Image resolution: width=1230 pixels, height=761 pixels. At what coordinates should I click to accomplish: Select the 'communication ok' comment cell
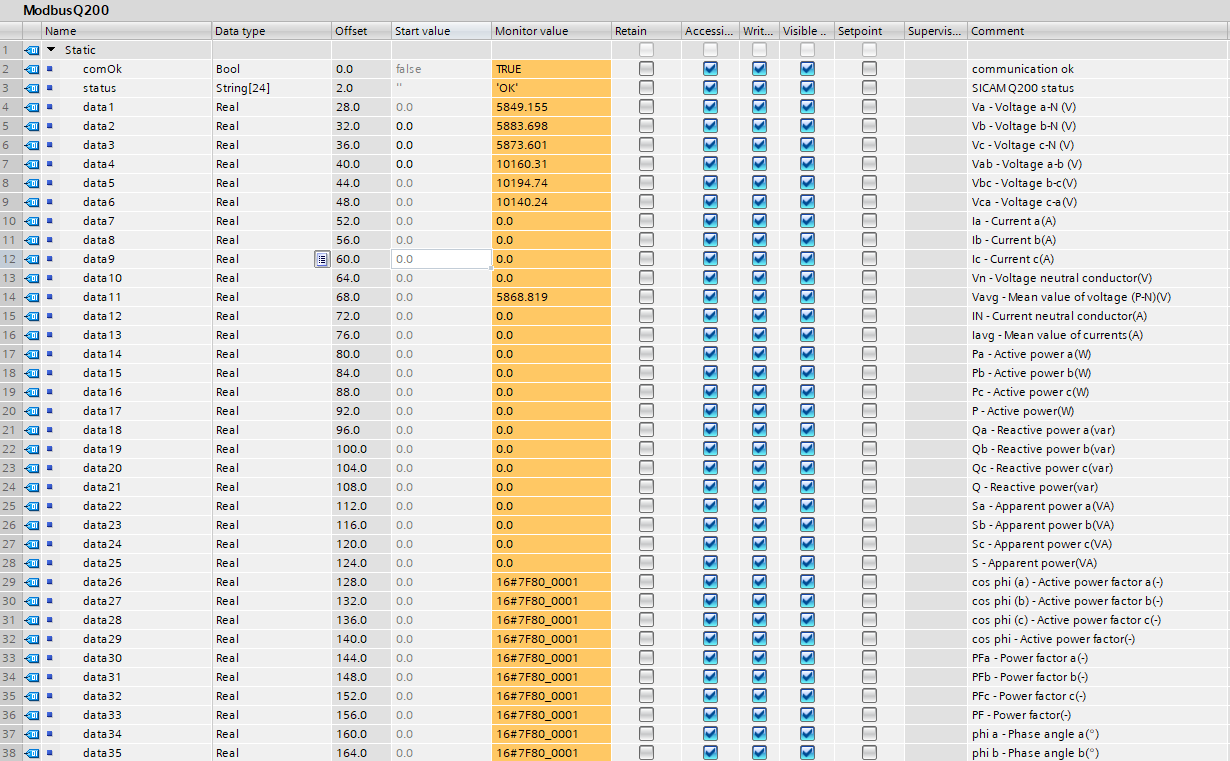1097,69
